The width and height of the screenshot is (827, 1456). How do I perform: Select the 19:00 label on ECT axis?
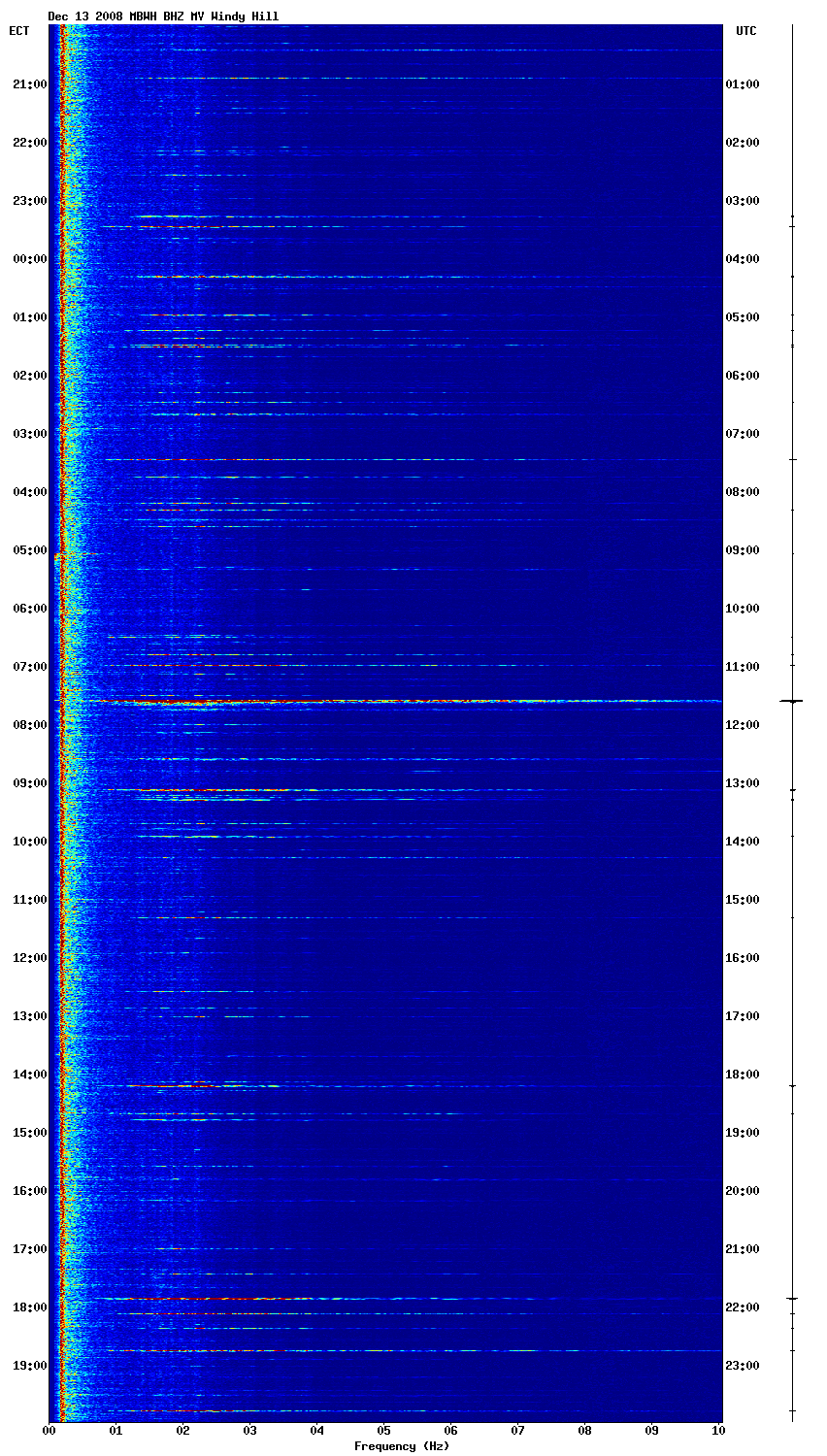29,1366
